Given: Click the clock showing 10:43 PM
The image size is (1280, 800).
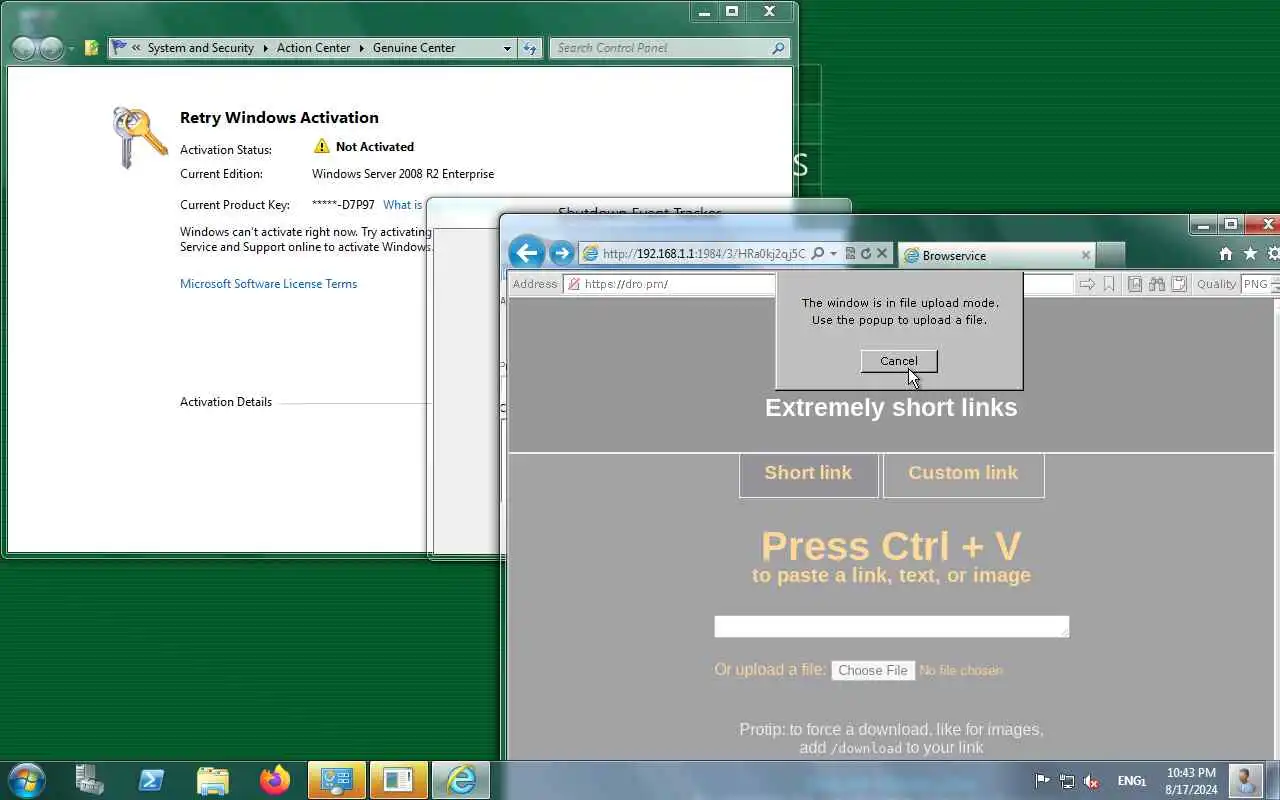Looking at the screenshot, I should point(1191,781).
